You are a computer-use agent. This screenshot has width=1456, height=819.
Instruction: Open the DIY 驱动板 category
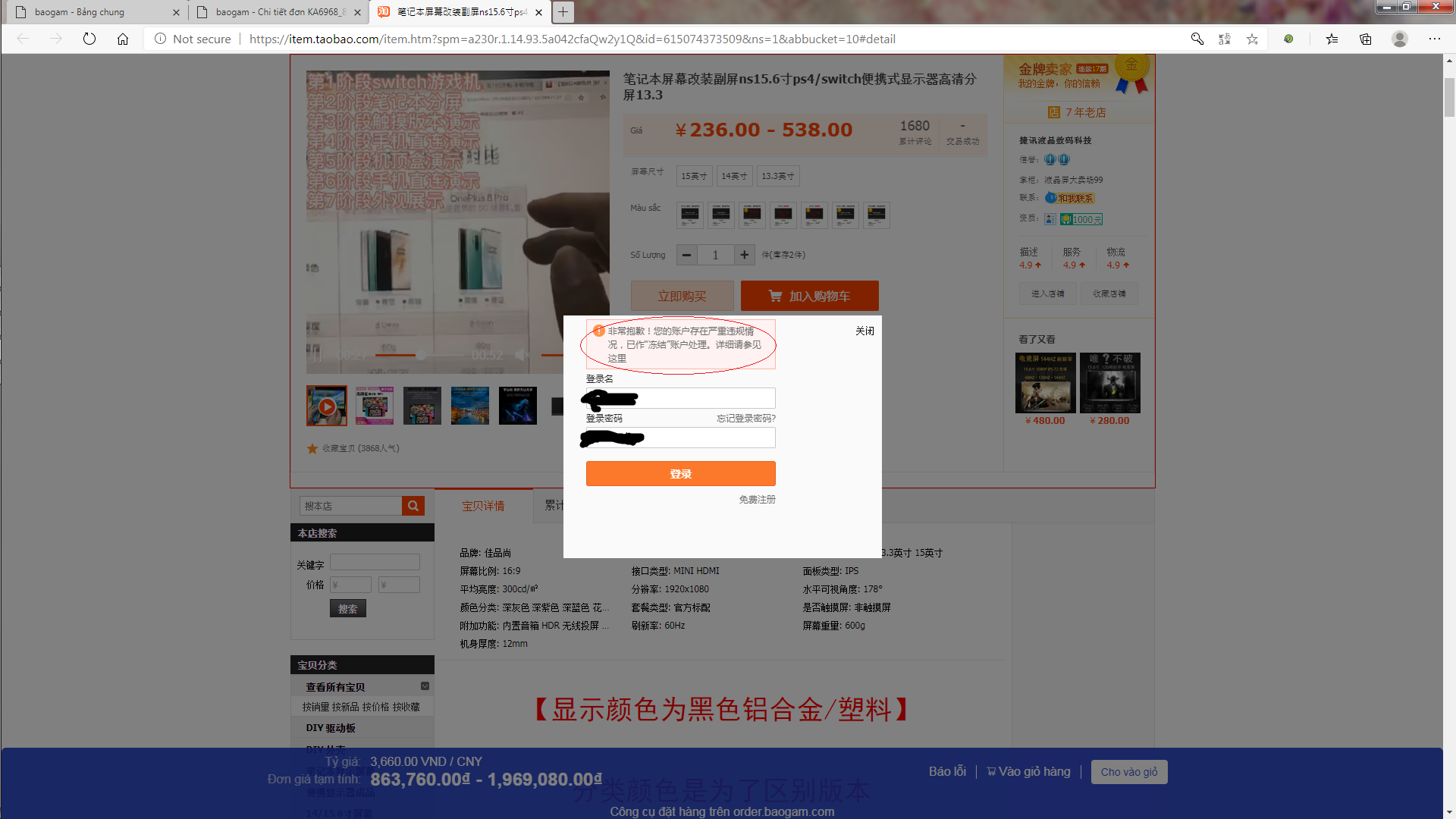tap(331, 728)
